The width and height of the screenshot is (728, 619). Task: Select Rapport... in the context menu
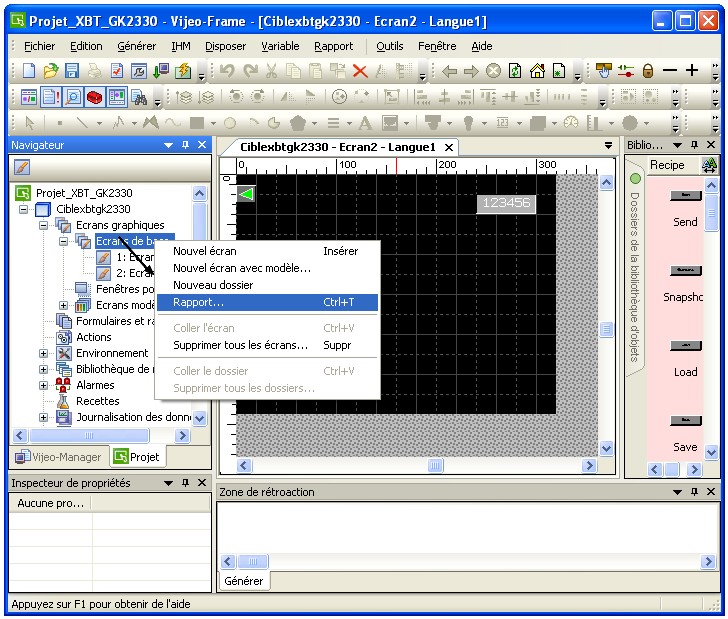[267, 302]
